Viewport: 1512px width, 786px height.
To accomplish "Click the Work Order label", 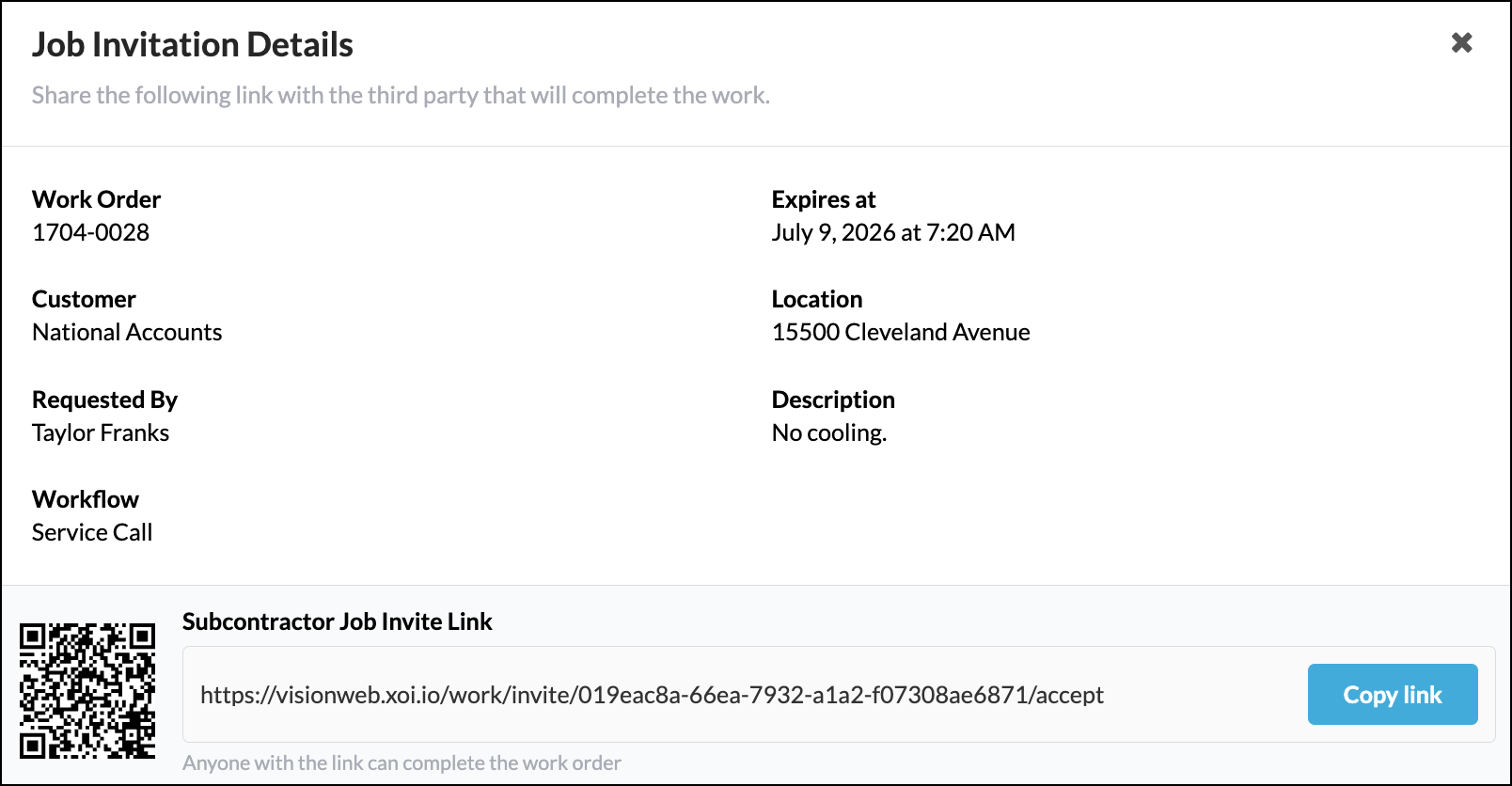I will [96, 199].
